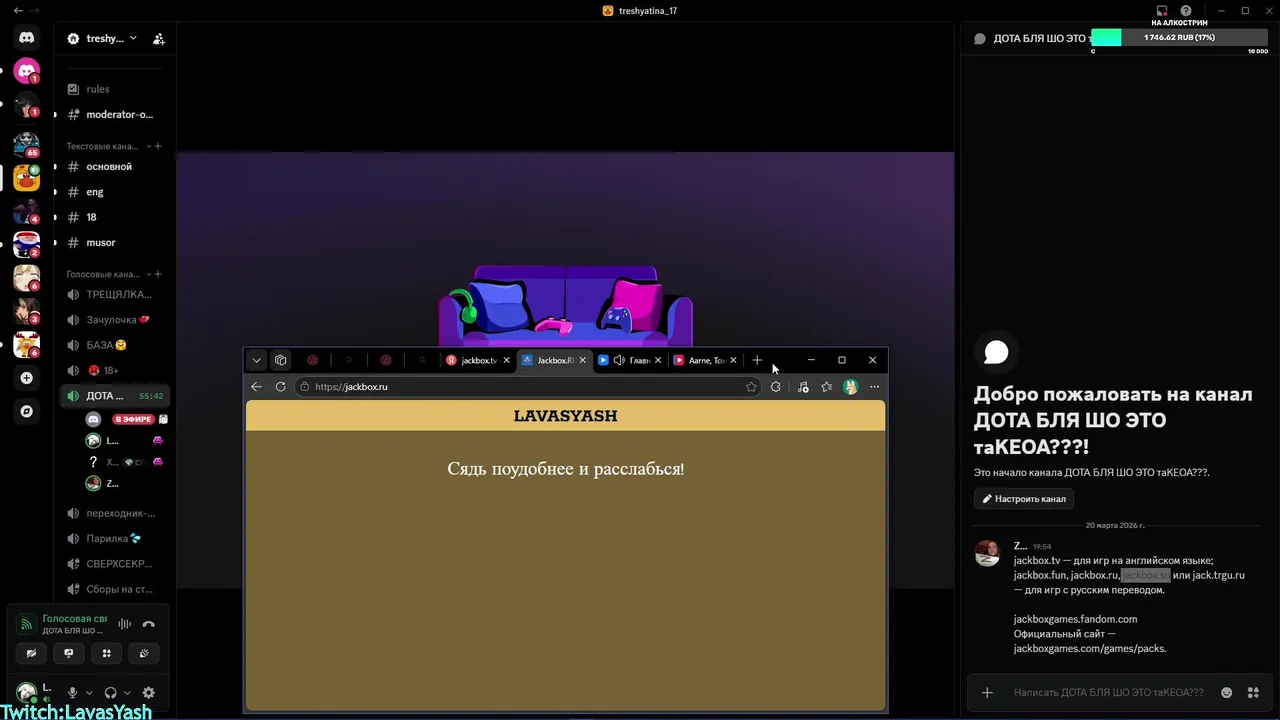Bookmark page with the star icon

point(751,387)
